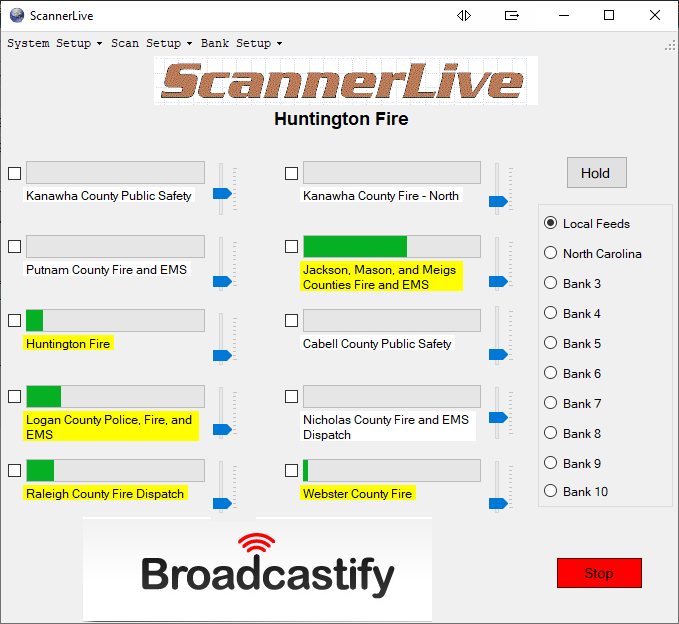Image resolution: width=679 pixels, height=624 pixels.
Task: Expand the Scan Setup dropdown arrow
Action: [x=189, y=44]
